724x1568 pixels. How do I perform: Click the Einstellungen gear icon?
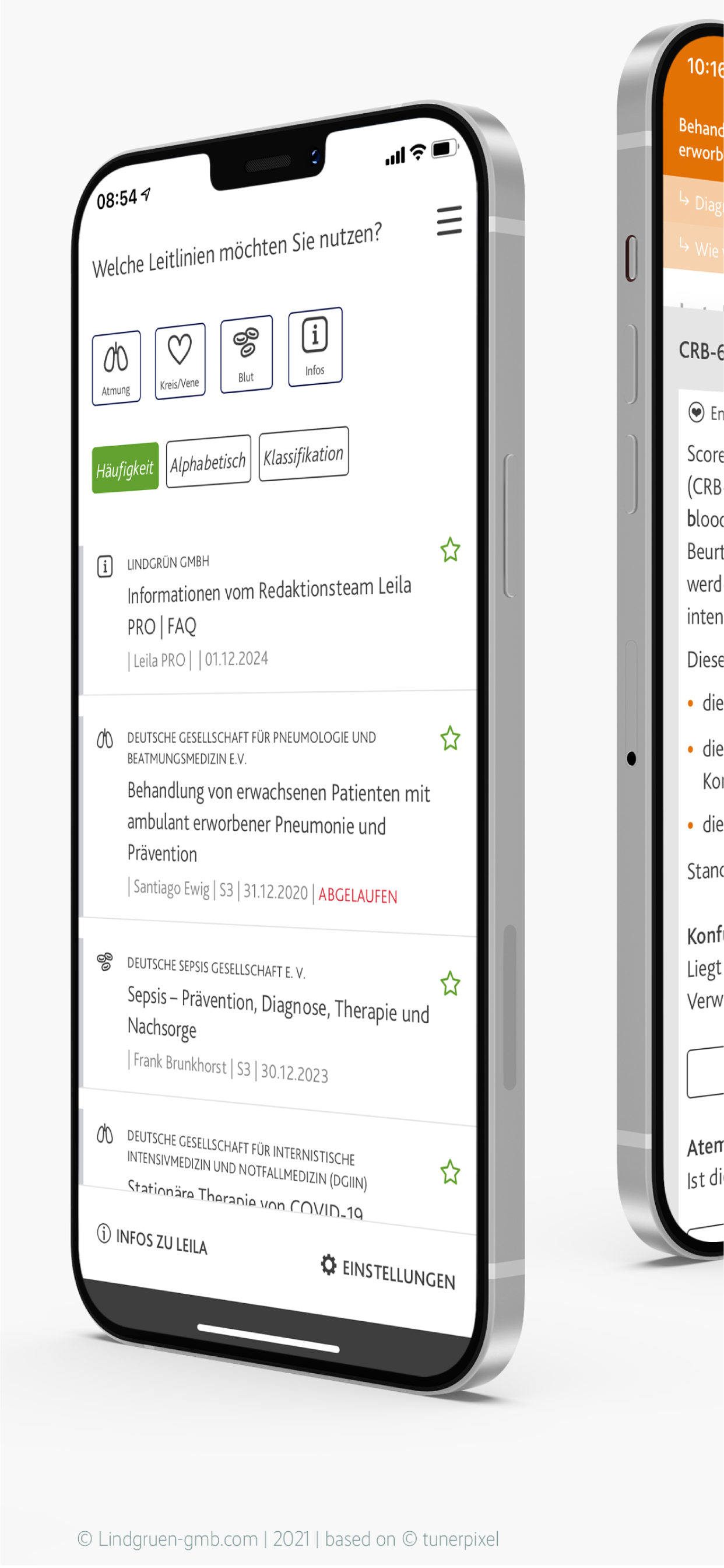pyautogui.click(x=329, y=1265)
